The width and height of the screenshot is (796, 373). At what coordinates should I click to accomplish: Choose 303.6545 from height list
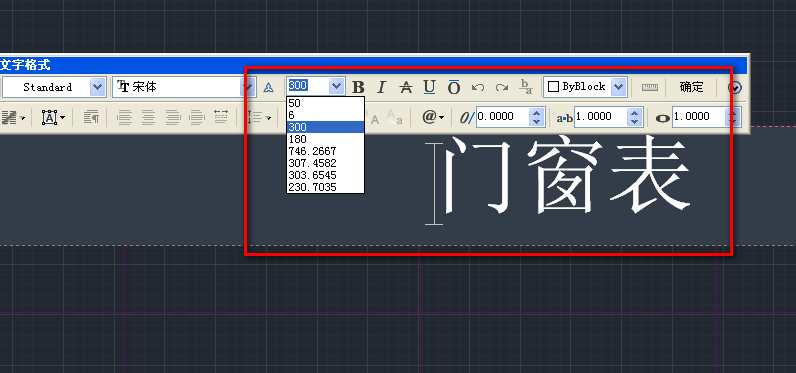click(x=325, y=175)
